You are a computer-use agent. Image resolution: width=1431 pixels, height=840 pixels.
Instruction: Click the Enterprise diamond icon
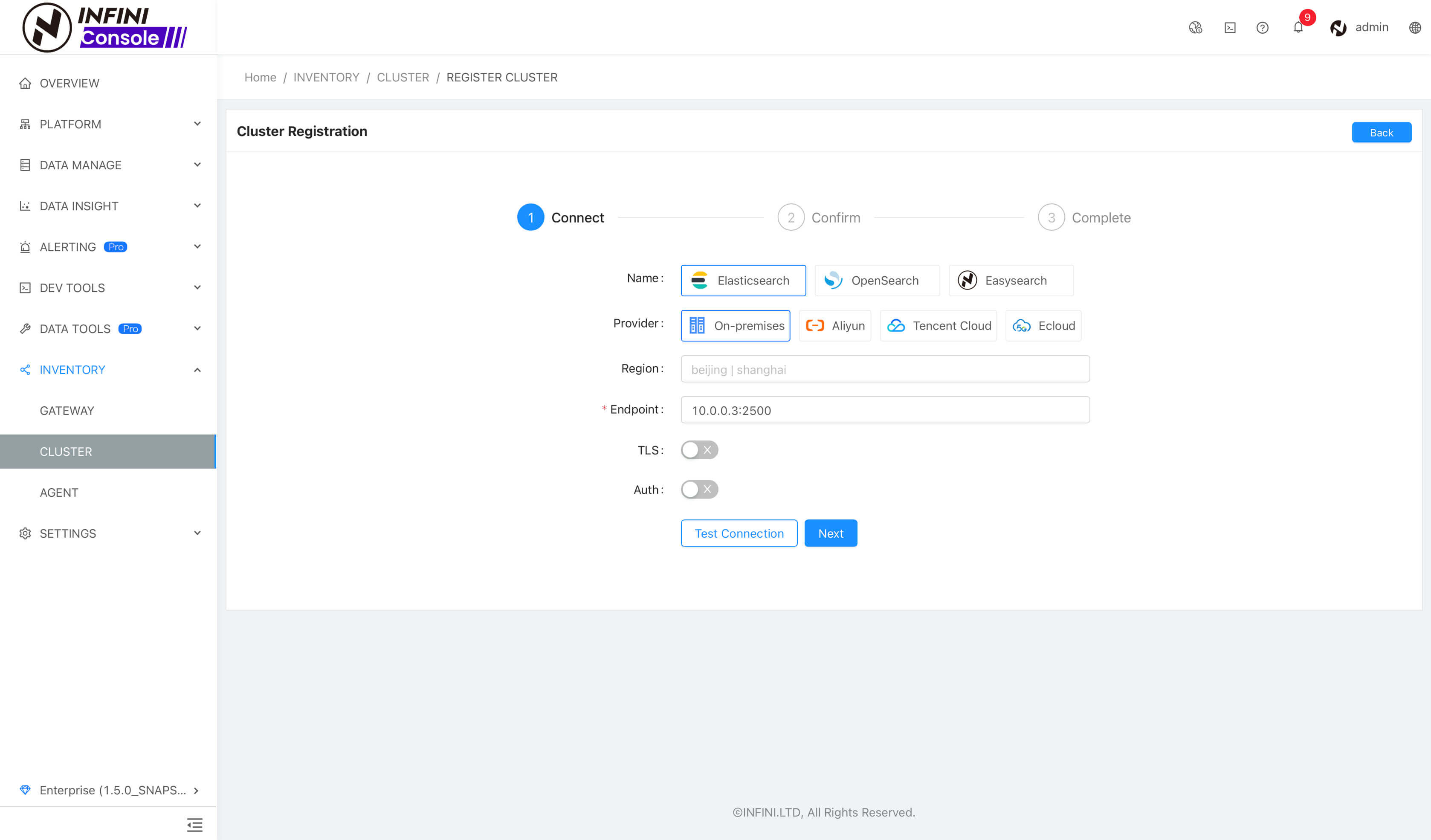tap(25, 790)
